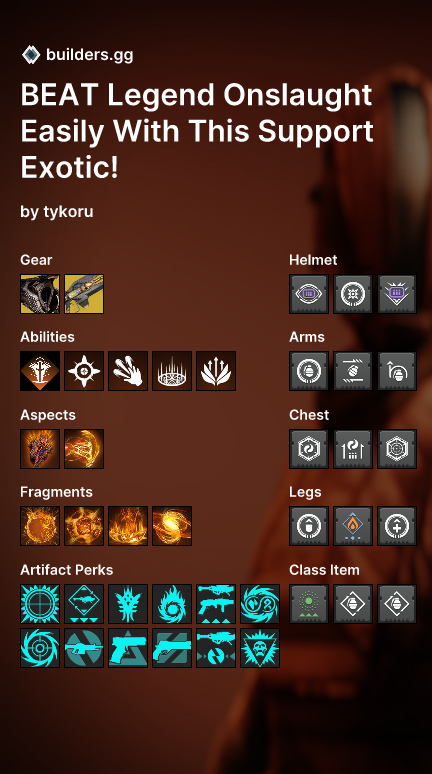Select the skull triangle artifact perk

[260, 648]
